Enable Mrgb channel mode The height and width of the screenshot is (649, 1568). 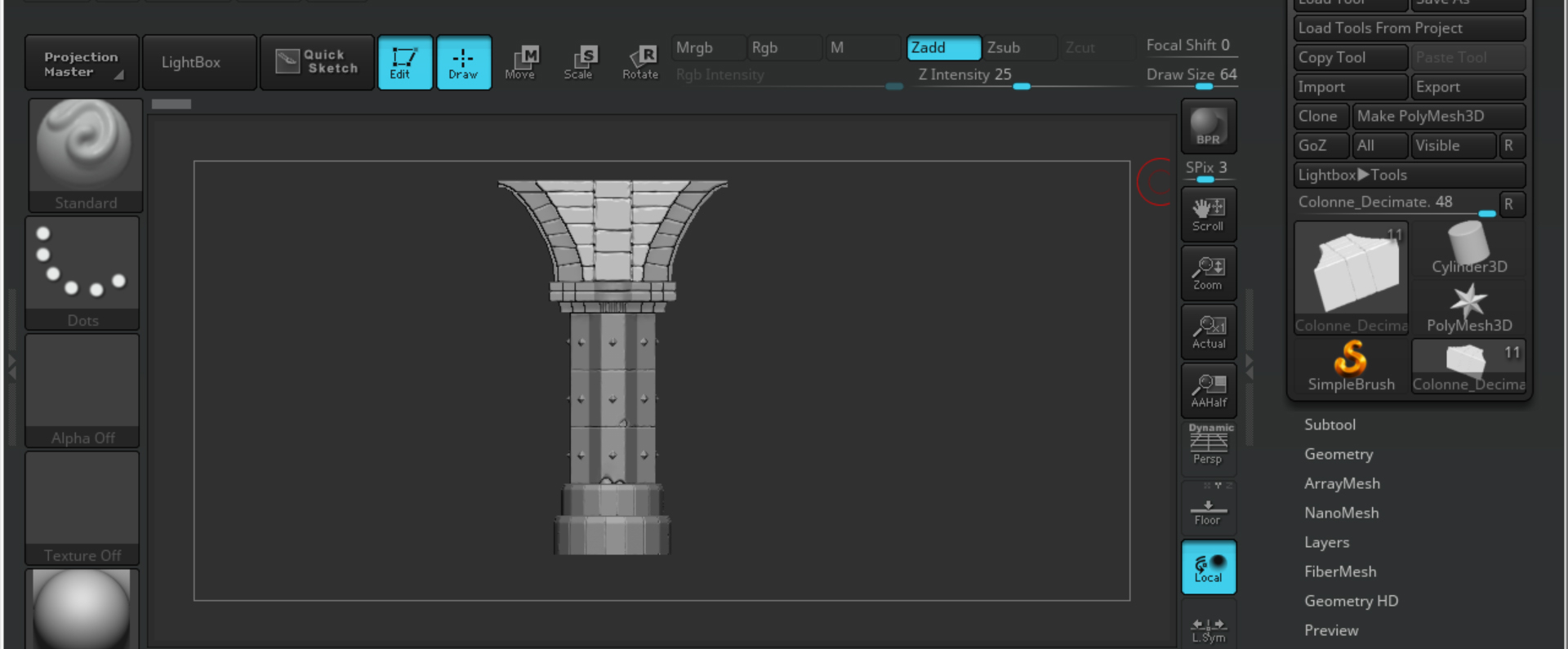pyautogui.click(x=708, y=48)
